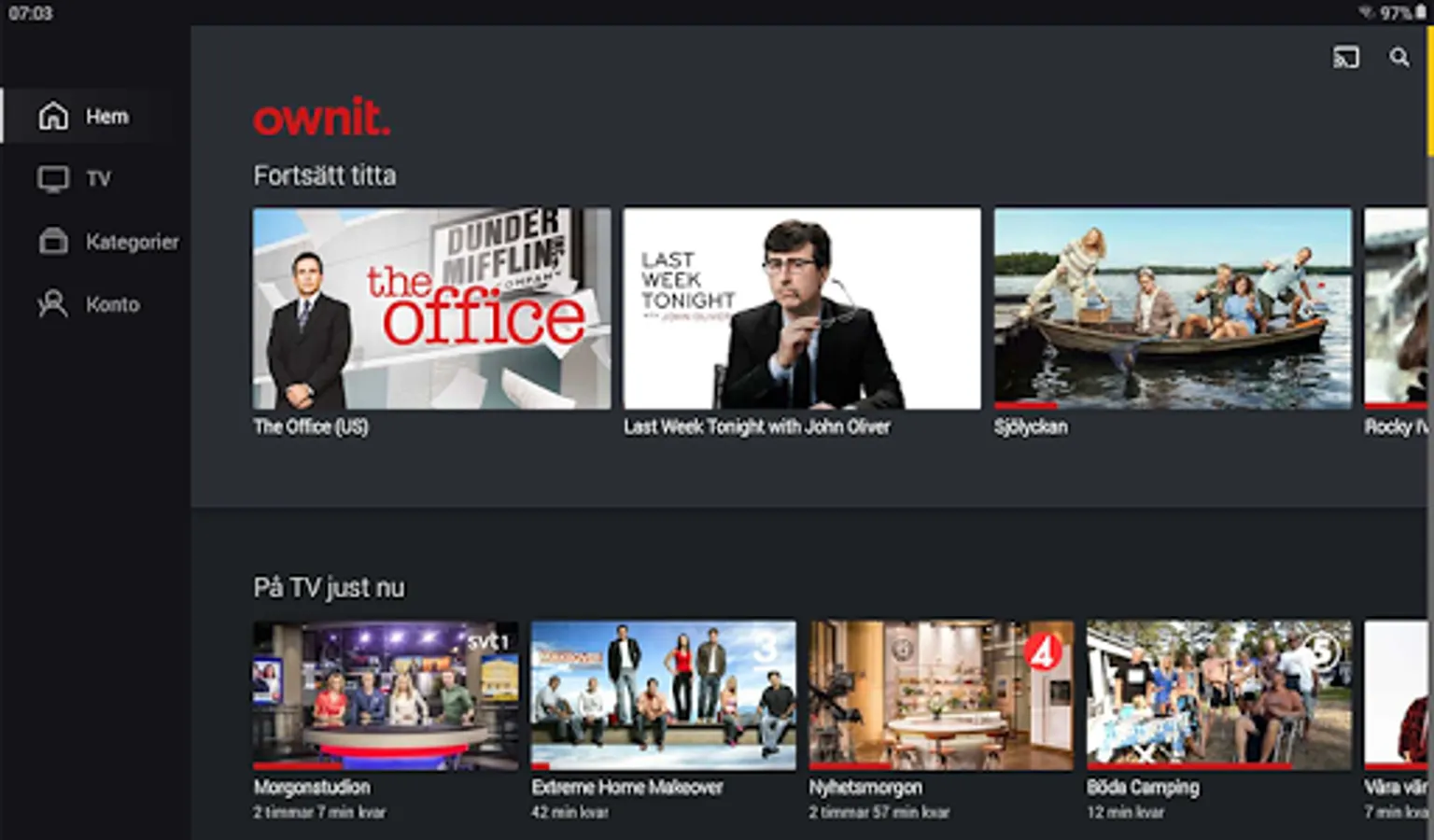Click the ownit logo

[321, 117]
